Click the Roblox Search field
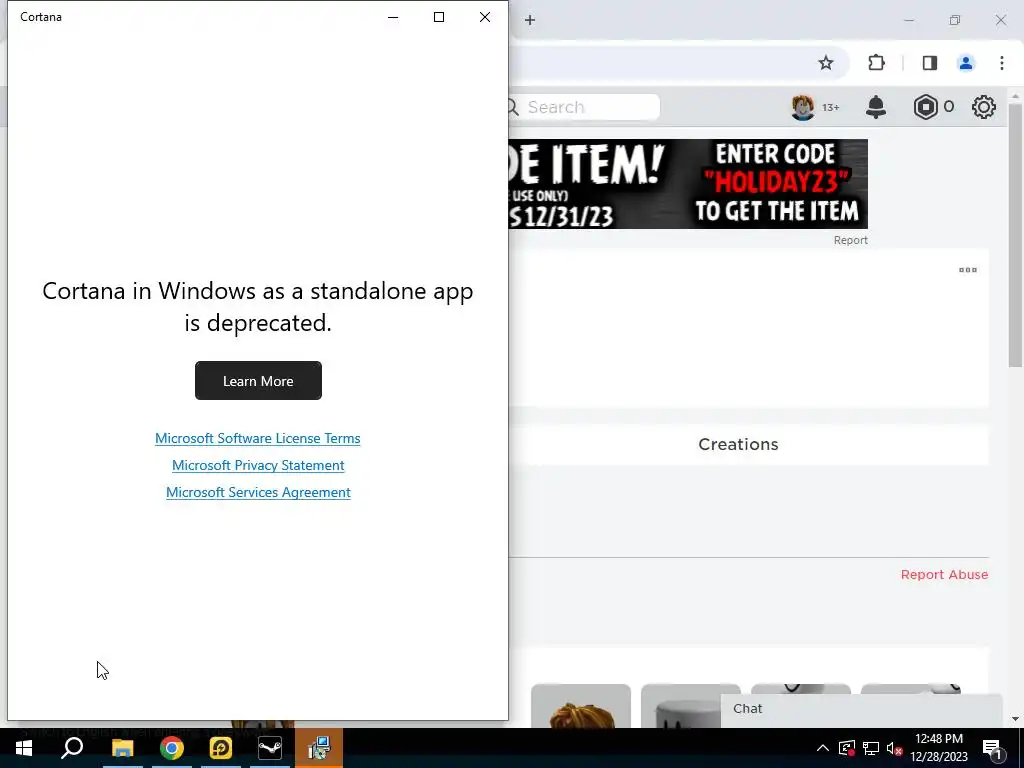 click(x=584, y=107)
